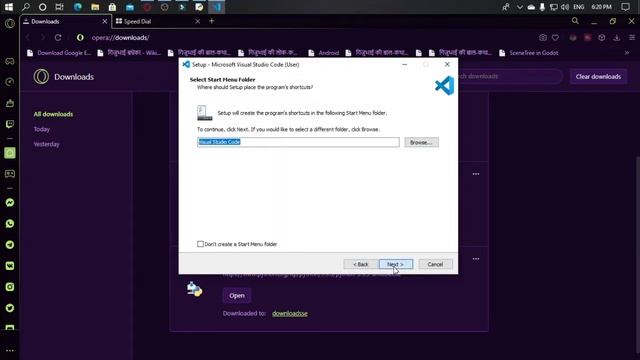Open sidebar setup three-dots at bottom
640x360 pixels.
10,350
